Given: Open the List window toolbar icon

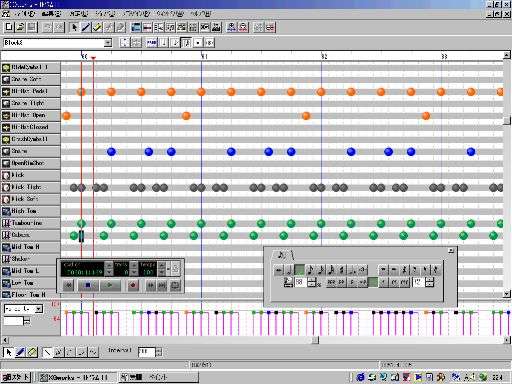Looking at the screenshot, I should point(159,27).
